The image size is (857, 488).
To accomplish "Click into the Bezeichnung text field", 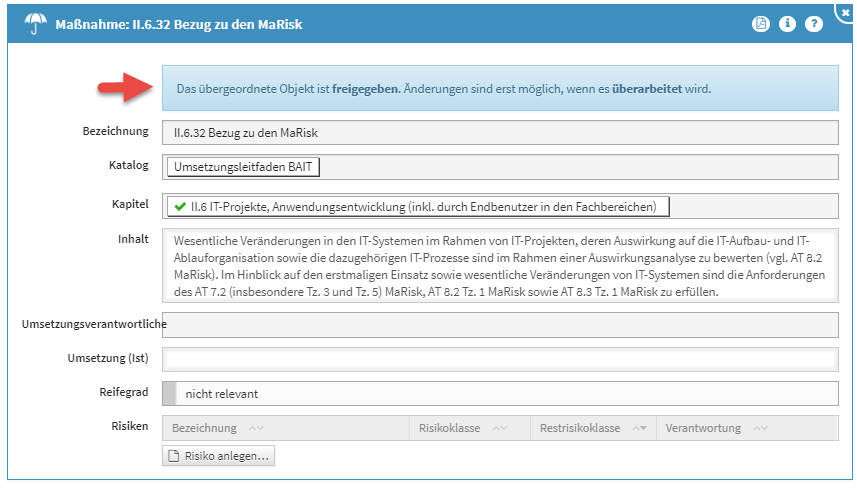I will coord(500,133).
